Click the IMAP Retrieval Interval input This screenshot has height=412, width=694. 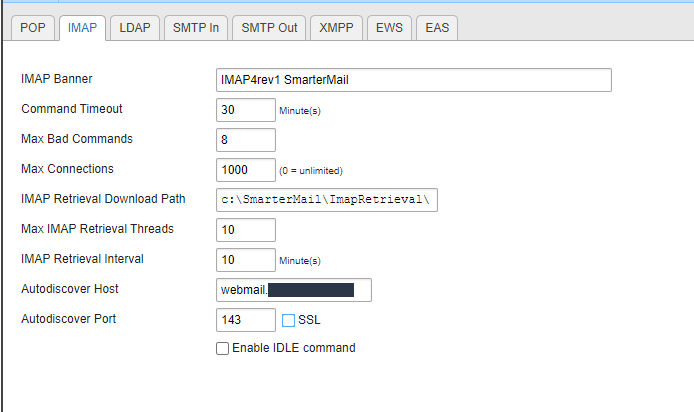(x=245, y=260)
